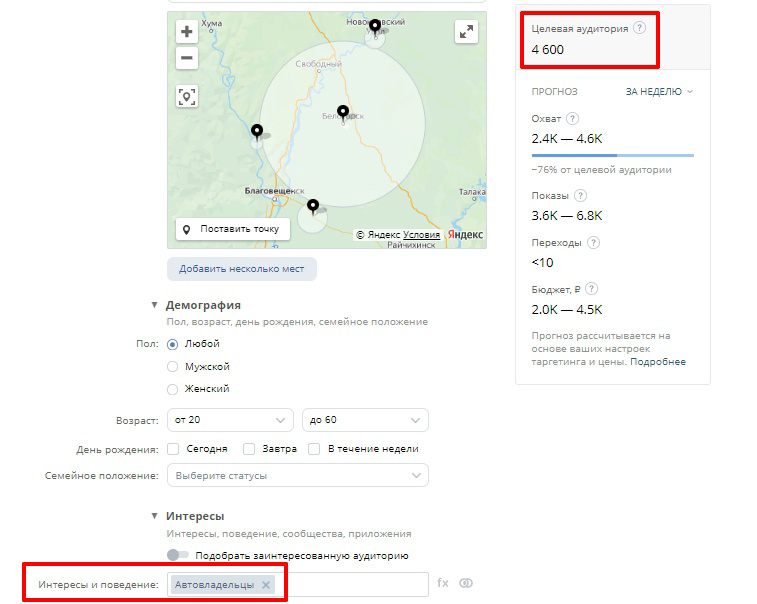Open help tooltip for Целевая аудитория
Viewport: 757px width, 604px height.
(639, 28)
